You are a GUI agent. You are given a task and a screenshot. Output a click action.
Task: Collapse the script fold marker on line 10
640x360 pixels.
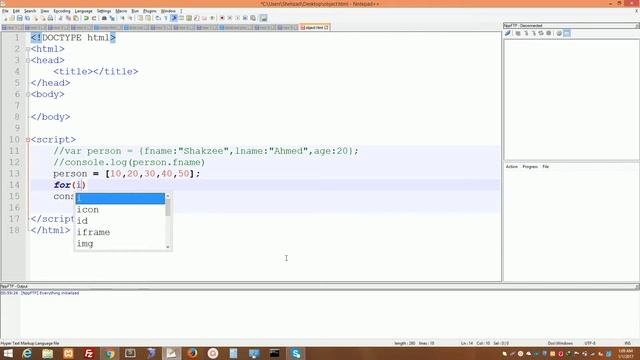(28, 140)
